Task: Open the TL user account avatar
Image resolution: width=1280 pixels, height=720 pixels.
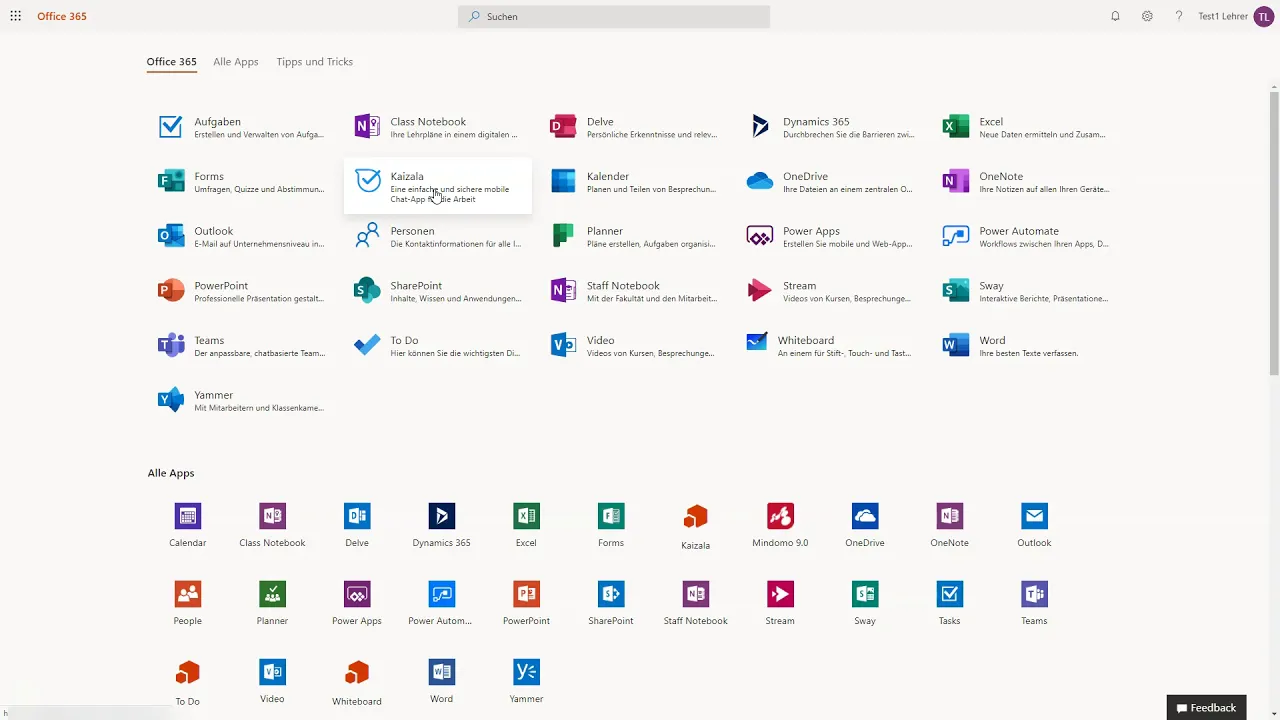Action: tap(1264, 16)
